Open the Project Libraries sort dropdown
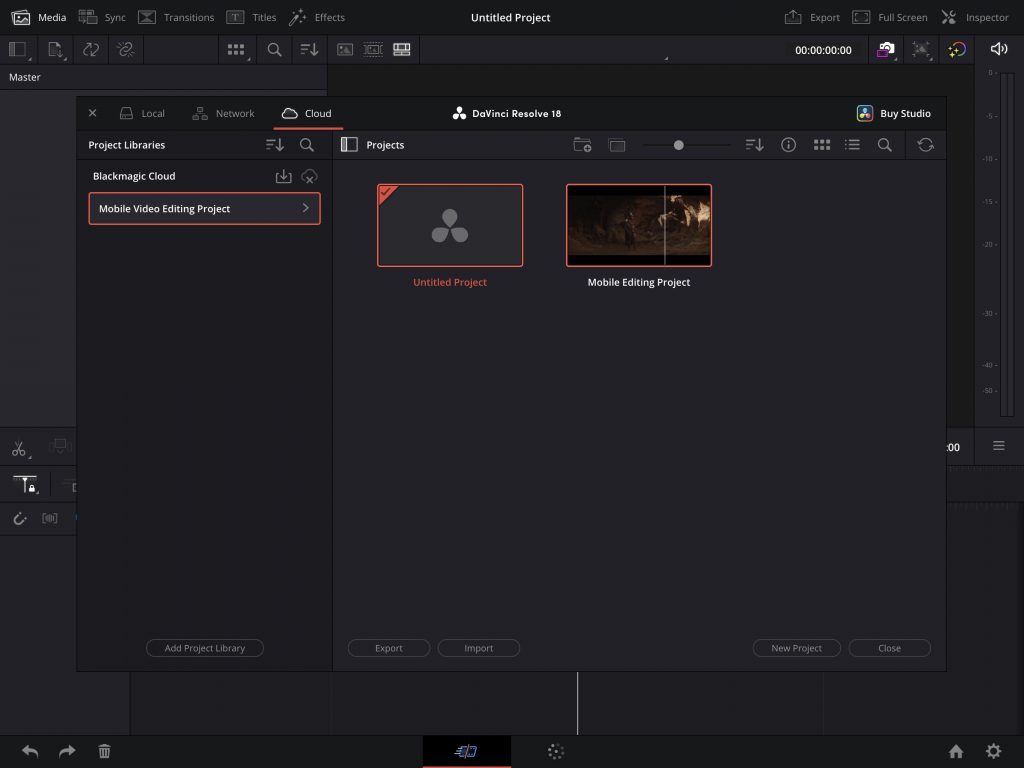The width and height of the screenshot is (1024, 768). [274, 145]
